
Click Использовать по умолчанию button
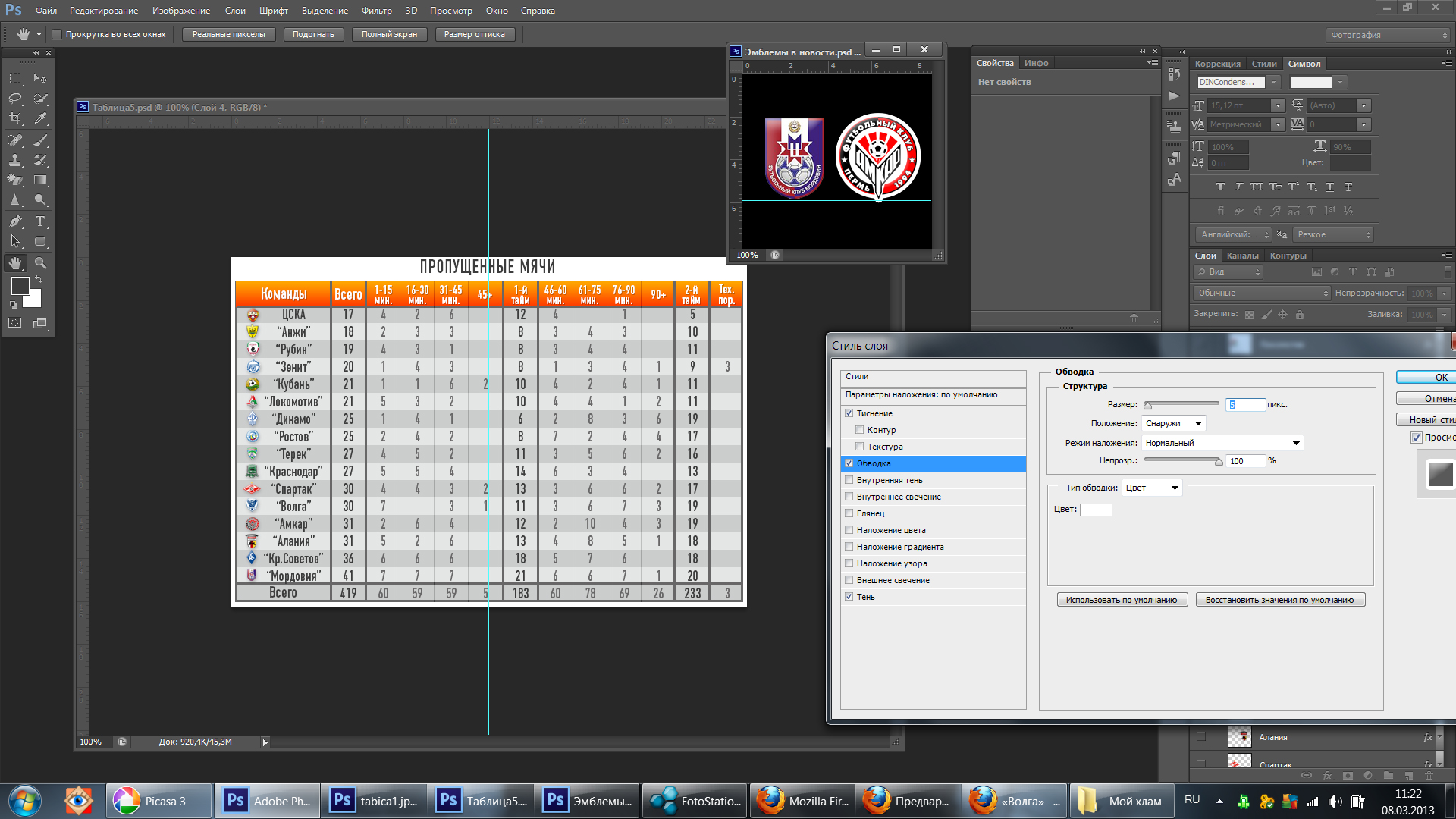pos(1122,600)
